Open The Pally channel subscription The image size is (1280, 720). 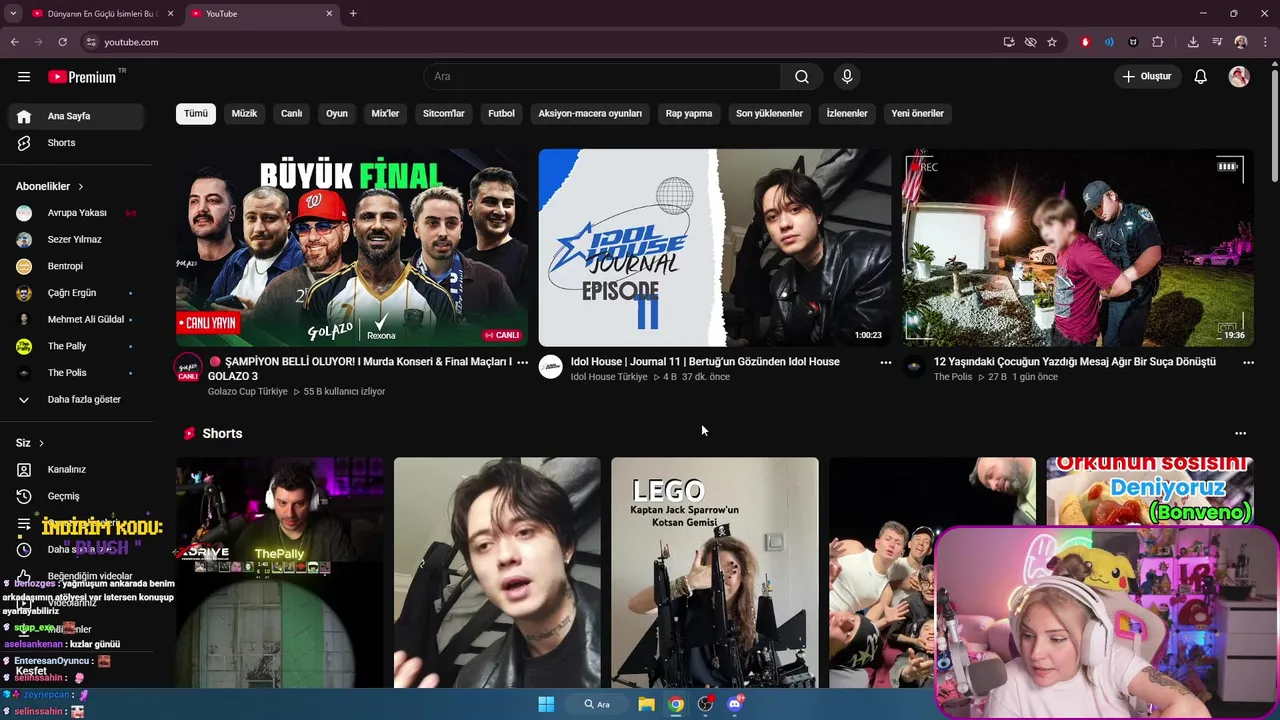tap(76, 346)
